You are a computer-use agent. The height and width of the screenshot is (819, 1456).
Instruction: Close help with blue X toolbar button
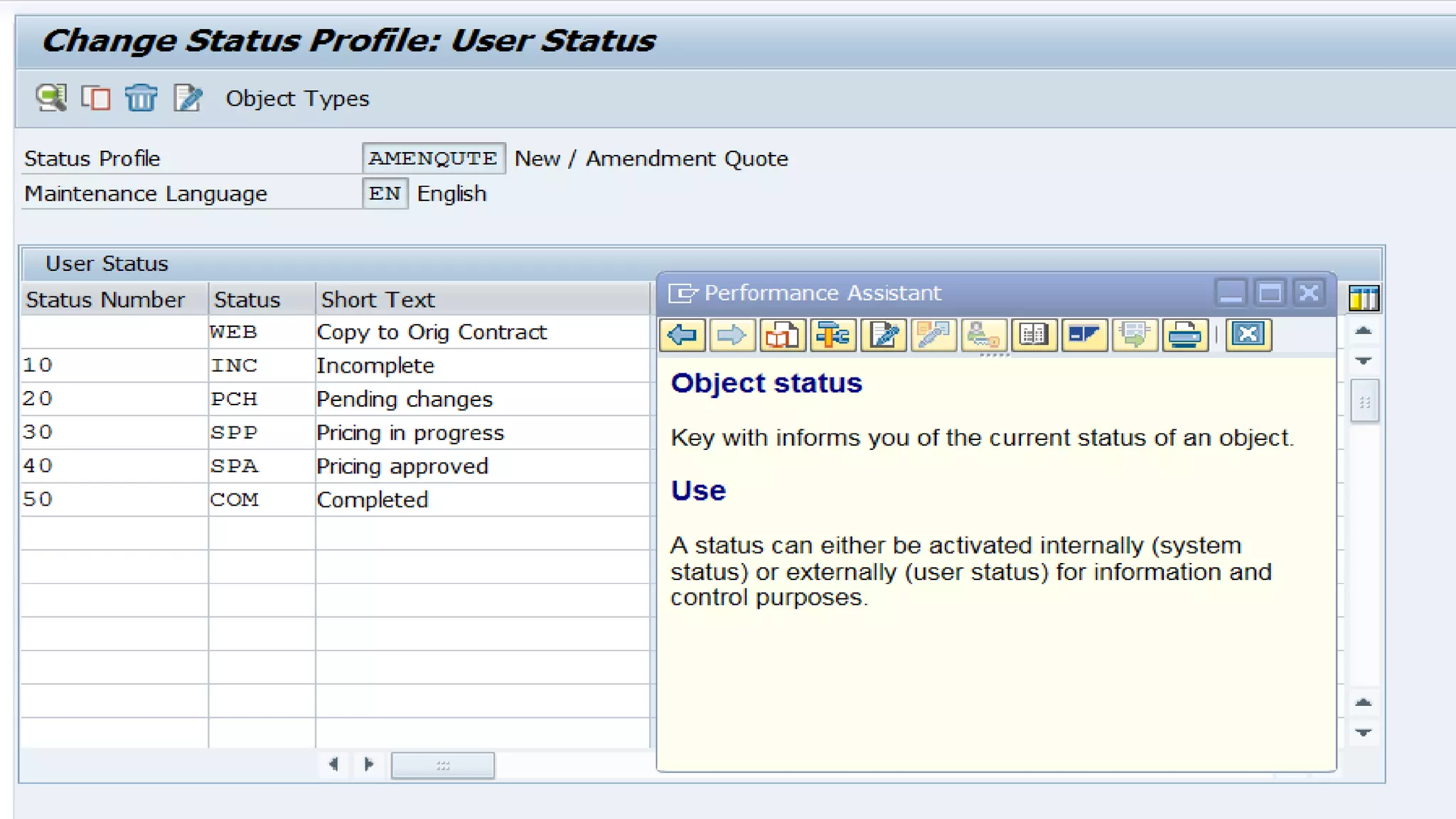coord(1248,335)
